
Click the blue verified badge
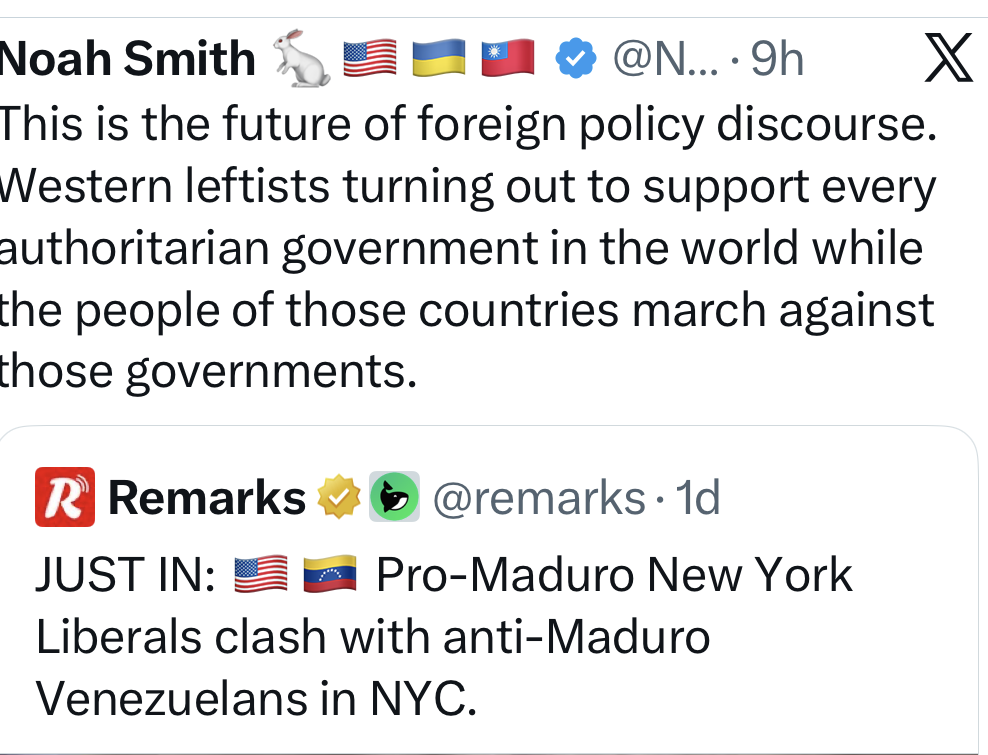(575, 60)
